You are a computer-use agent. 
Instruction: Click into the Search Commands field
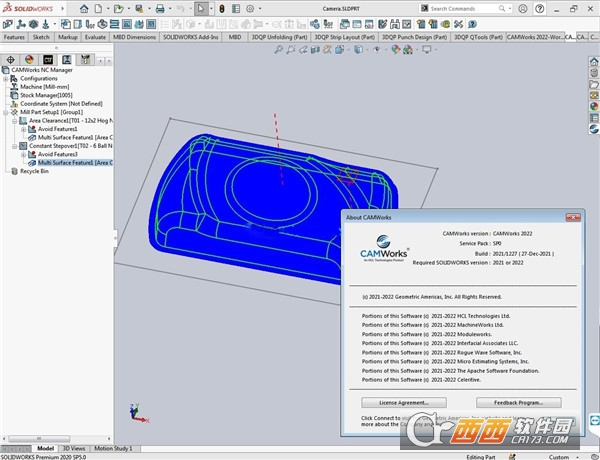(x=463, y=8)
